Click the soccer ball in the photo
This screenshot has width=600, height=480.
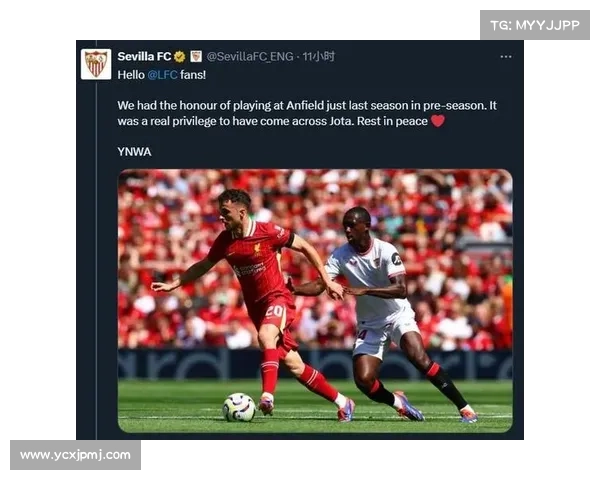(239, 407)
